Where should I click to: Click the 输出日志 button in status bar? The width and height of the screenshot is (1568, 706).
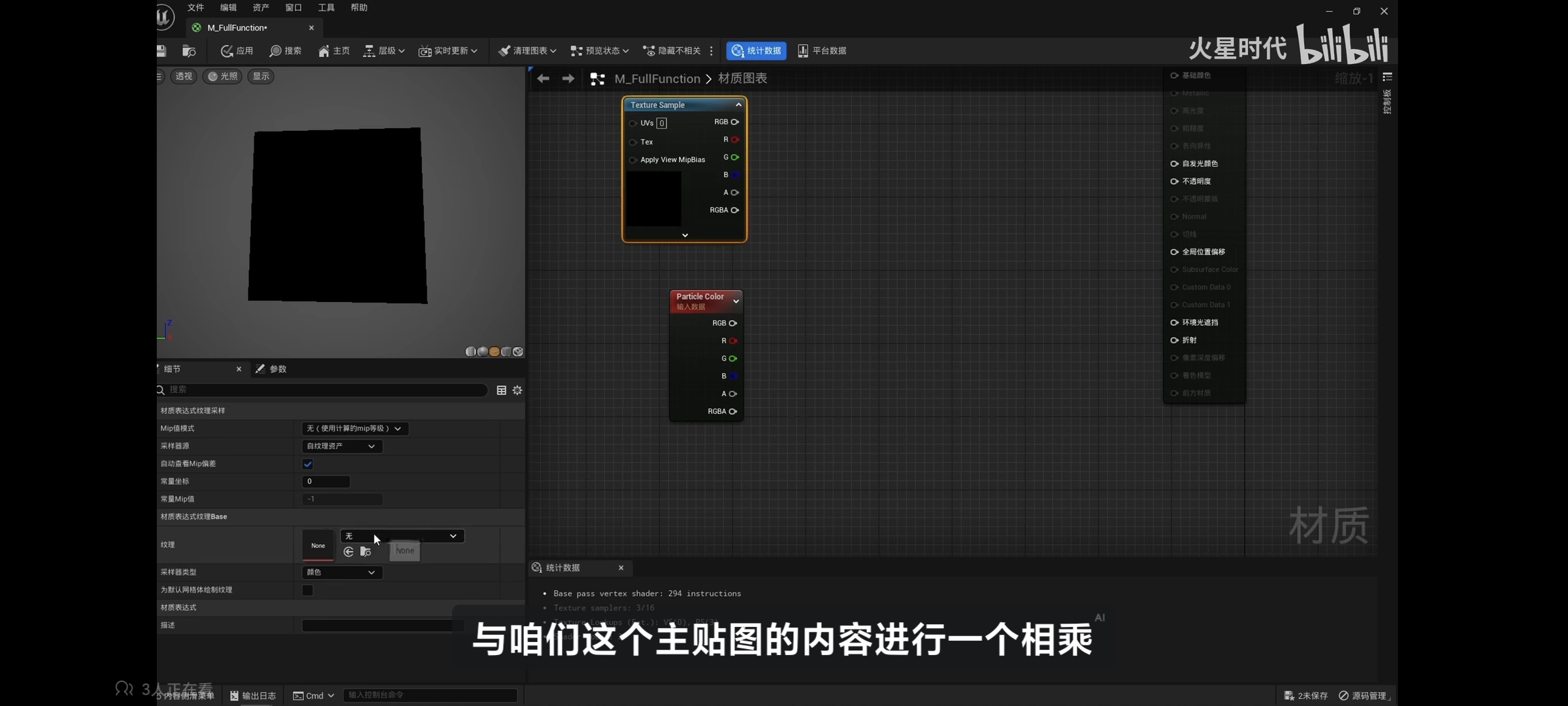(253, 696)
